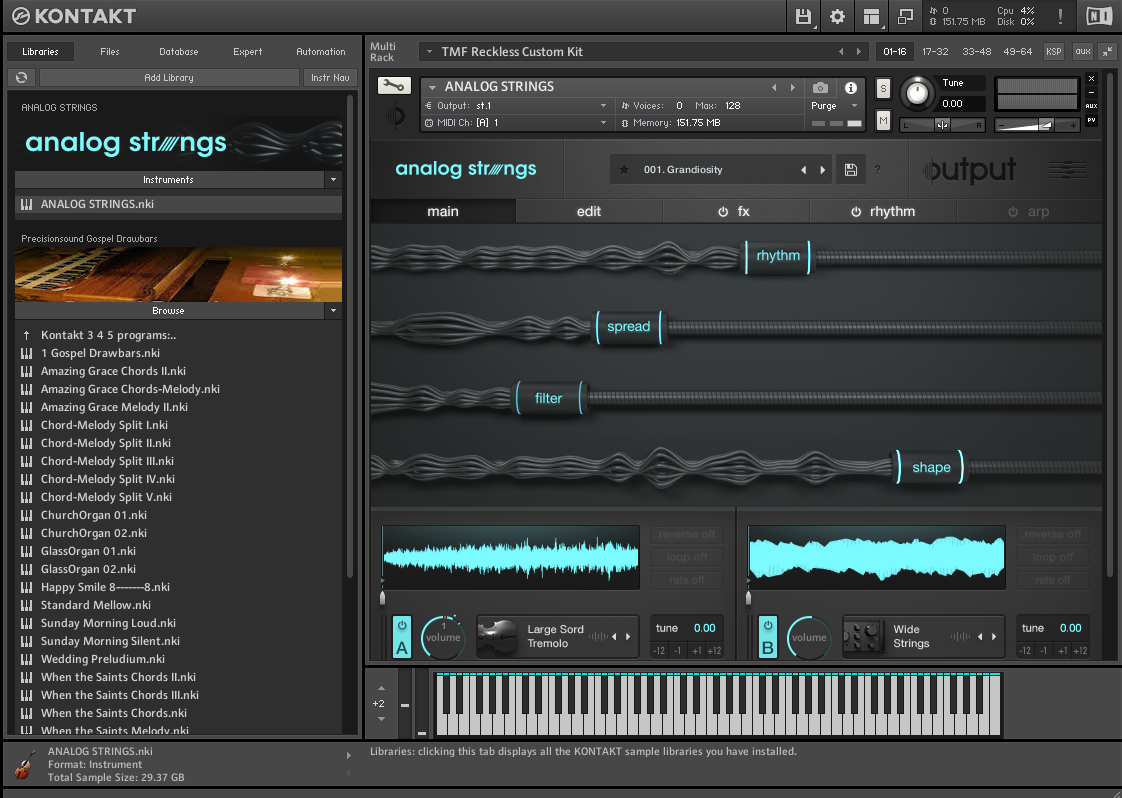Select previous source for layer A
This screenshot has width=1122, height=798.
(x=614, y=636)
